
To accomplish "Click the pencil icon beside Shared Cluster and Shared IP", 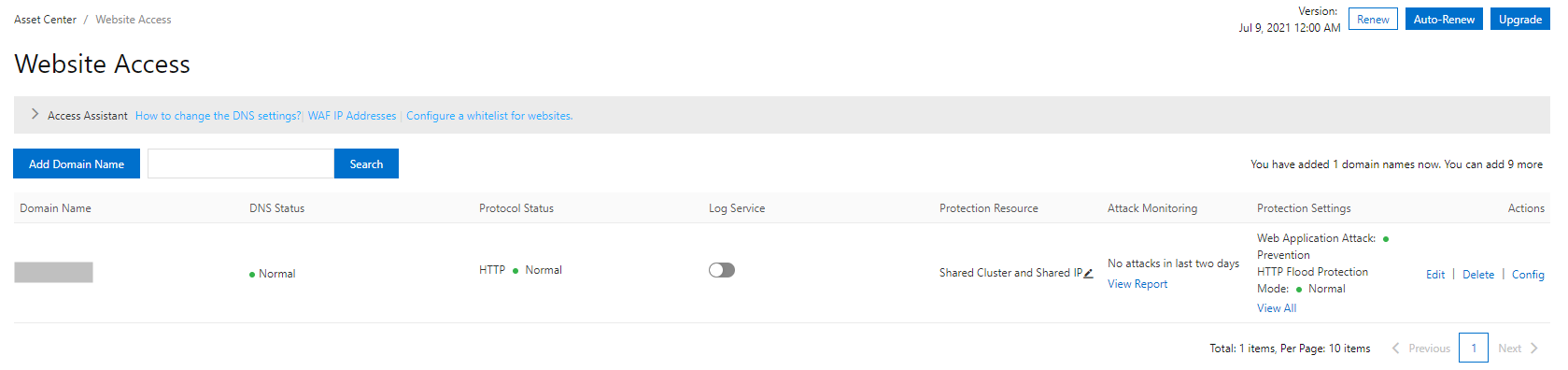I will pyautogui.click(x=1089, y=273).
